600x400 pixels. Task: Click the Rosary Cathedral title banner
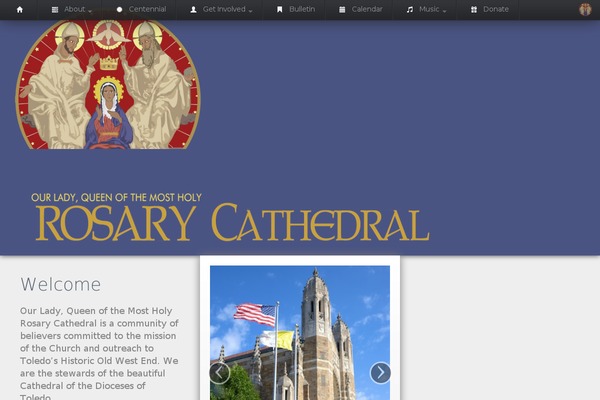tap(232, 223)
